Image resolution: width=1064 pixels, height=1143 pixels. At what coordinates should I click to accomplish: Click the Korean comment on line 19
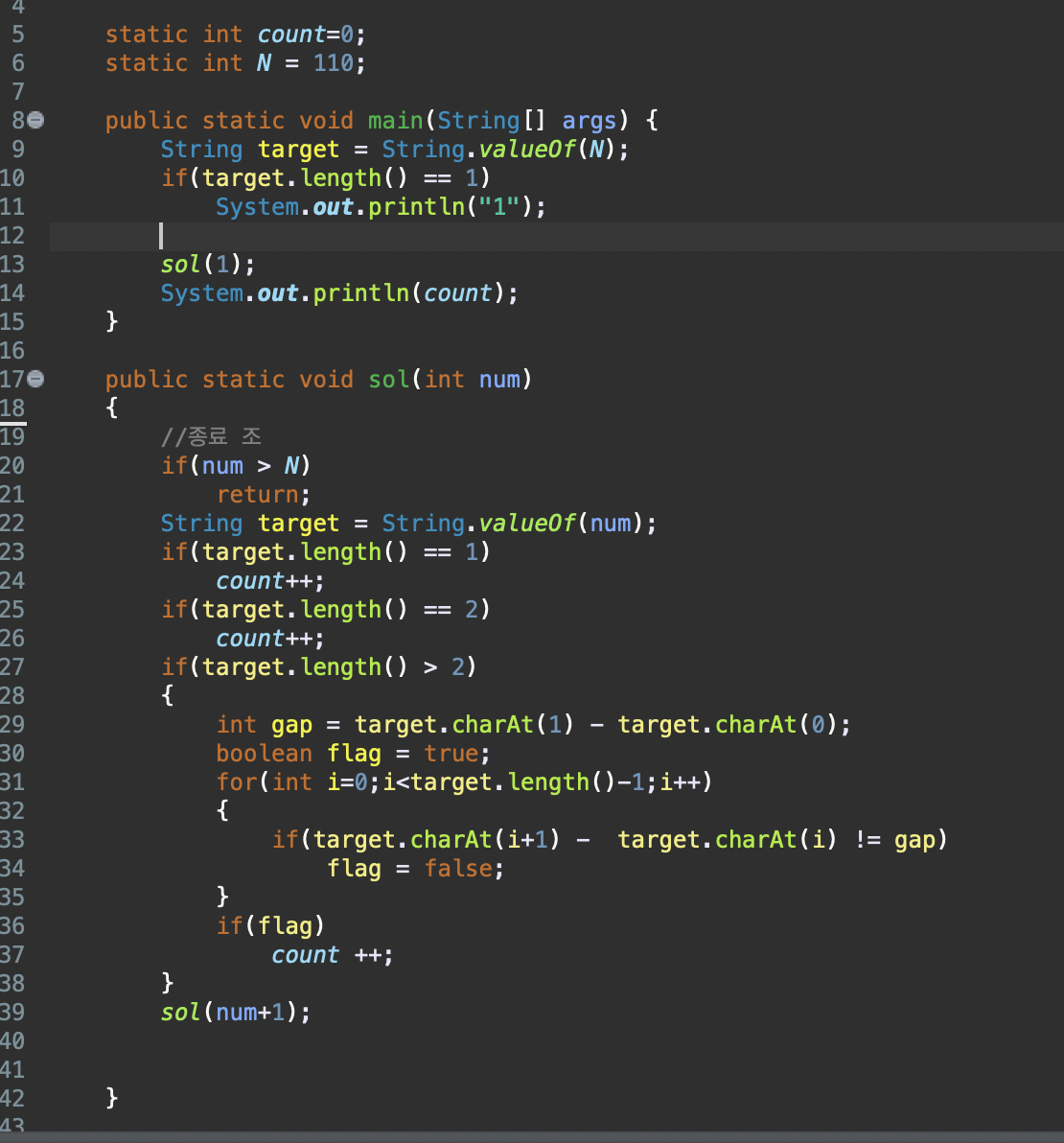(211, 436)
